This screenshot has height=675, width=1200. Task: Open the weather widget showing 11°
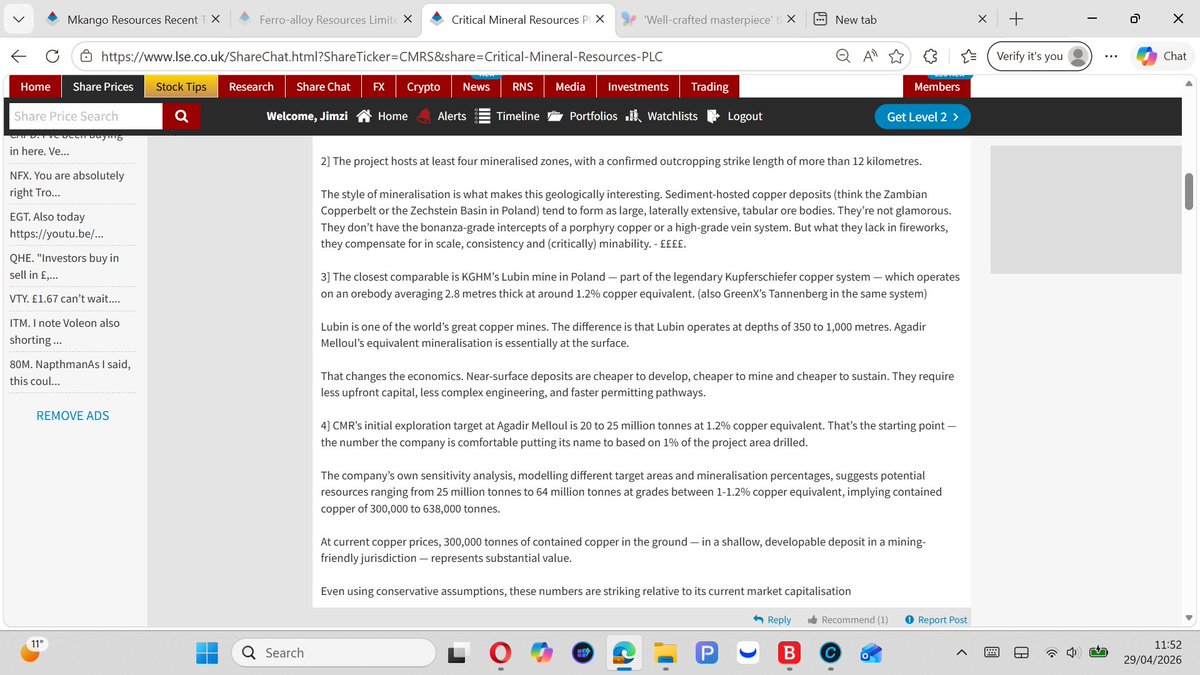click(x=31, y=651)
